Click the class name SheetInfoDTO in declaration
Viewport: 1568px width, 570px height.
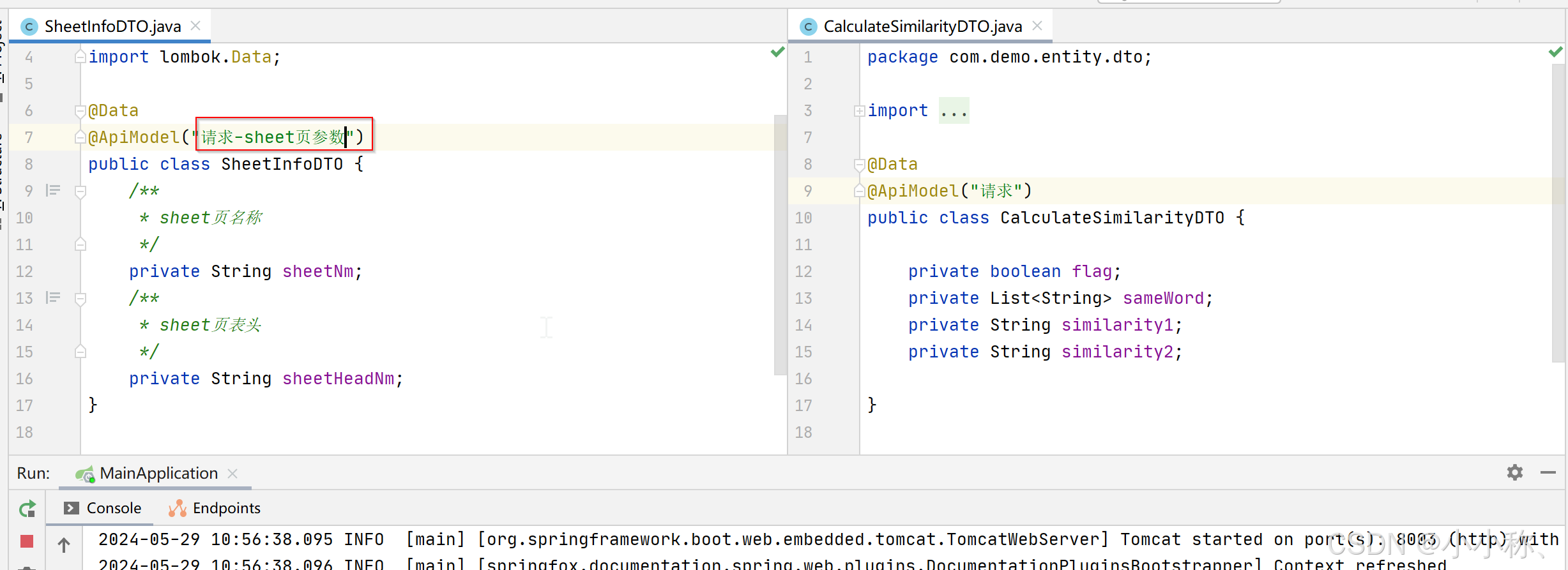(x=282, y=165)
